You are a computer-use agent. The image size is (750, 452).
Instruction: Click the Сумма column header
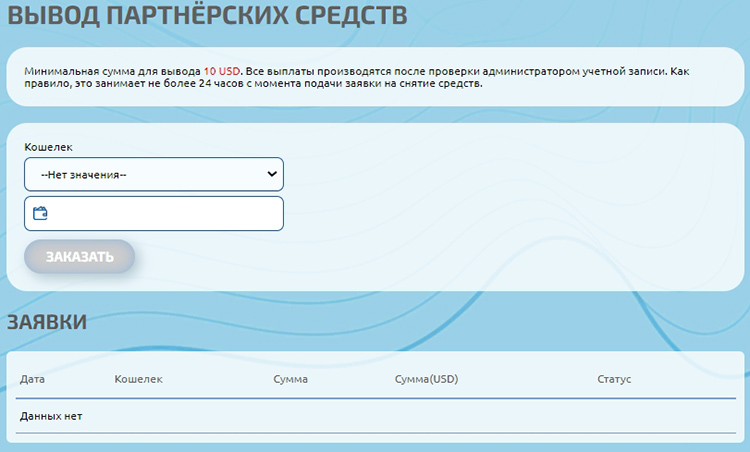290,380
